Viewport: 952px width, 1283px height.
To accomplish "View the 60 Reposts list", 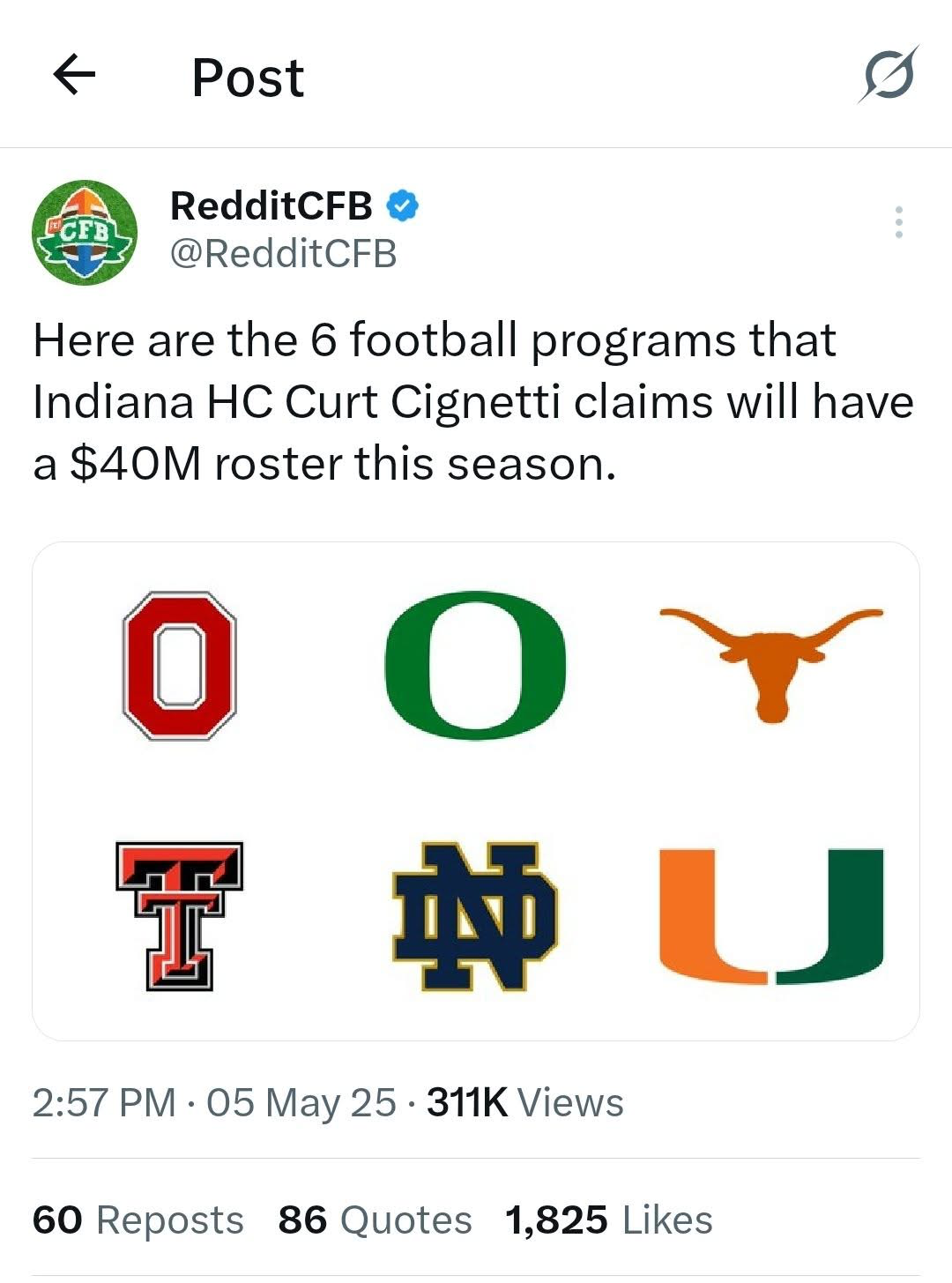I will [138, 1220].
